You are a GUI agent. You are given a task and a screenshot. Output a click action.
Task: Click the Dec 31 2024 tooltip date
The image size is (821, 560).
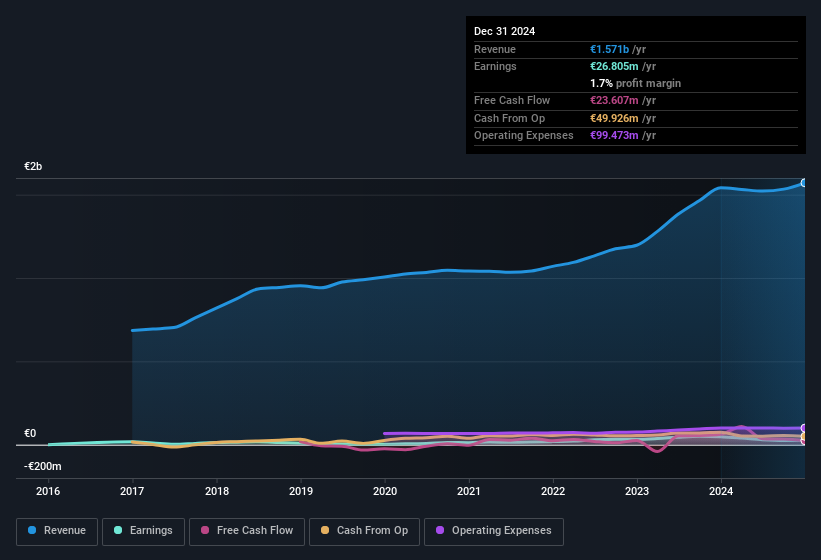click(x=504, y=31)
